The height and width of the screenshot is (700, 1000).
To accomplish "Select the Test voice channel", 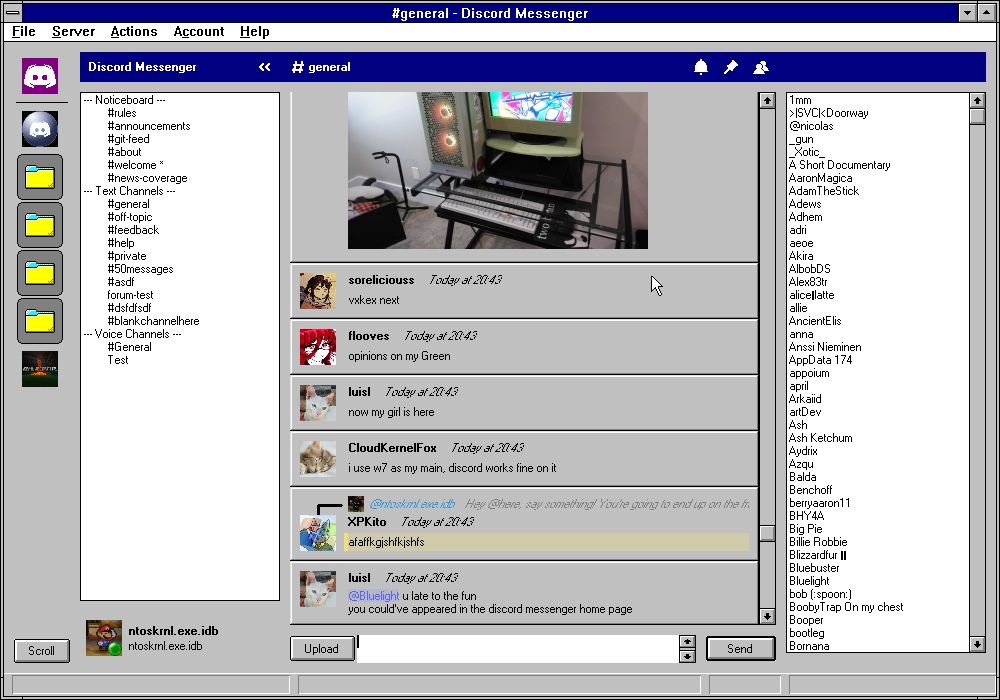I will (x=118, y=360).
